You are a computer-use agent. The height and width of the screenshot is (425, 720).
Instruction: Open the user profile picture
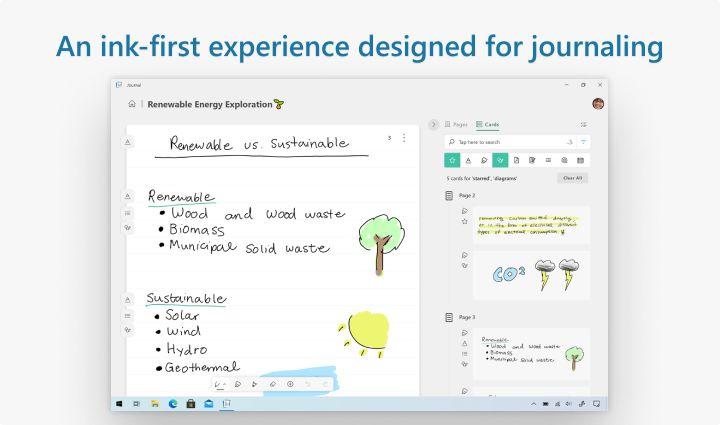598,104
